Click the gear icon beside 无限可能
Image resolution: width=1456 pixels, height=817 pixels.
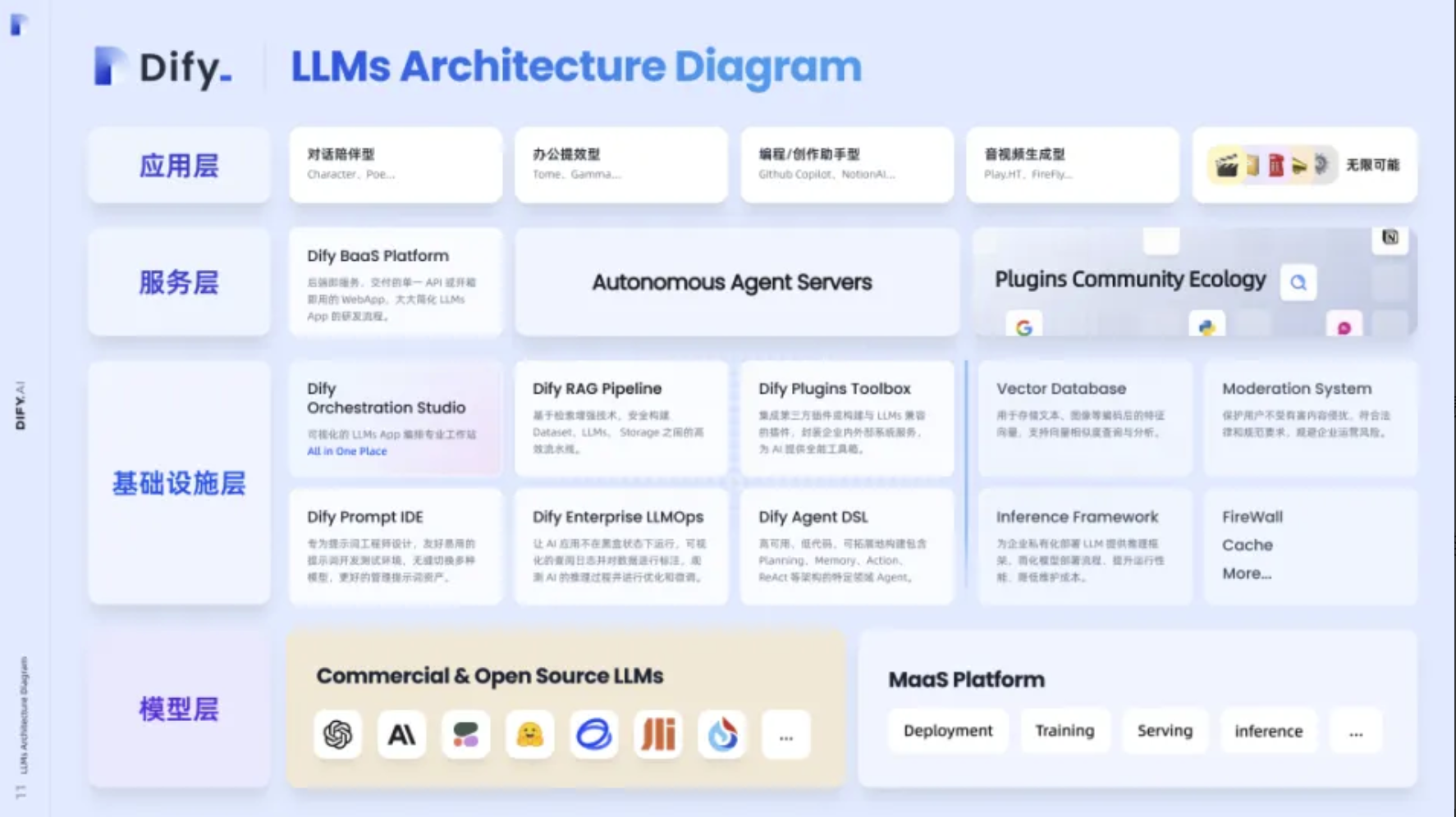click(x=1321, y=164)
